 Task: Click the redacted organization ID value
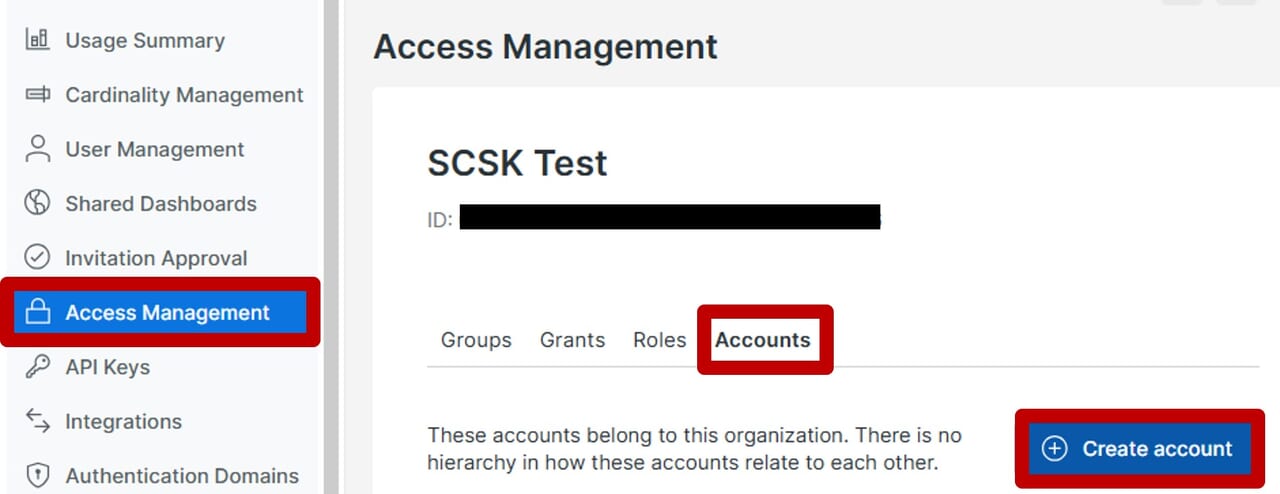[668, 218]
